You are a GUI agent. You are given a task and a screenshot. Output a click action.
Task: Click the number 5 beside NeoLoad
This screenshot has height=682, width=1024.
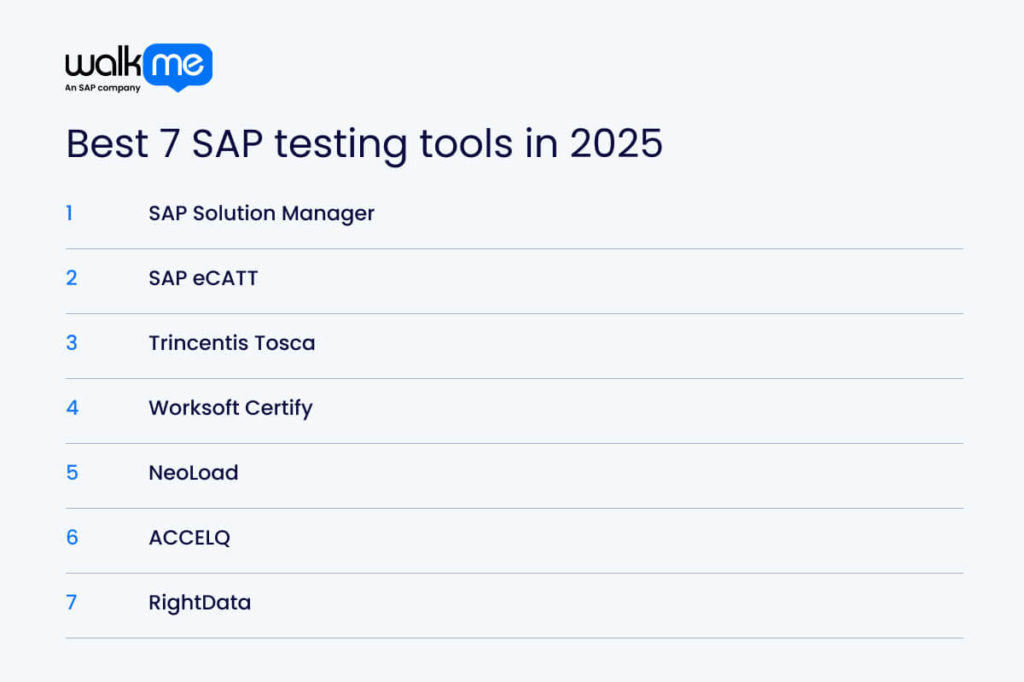72,473
